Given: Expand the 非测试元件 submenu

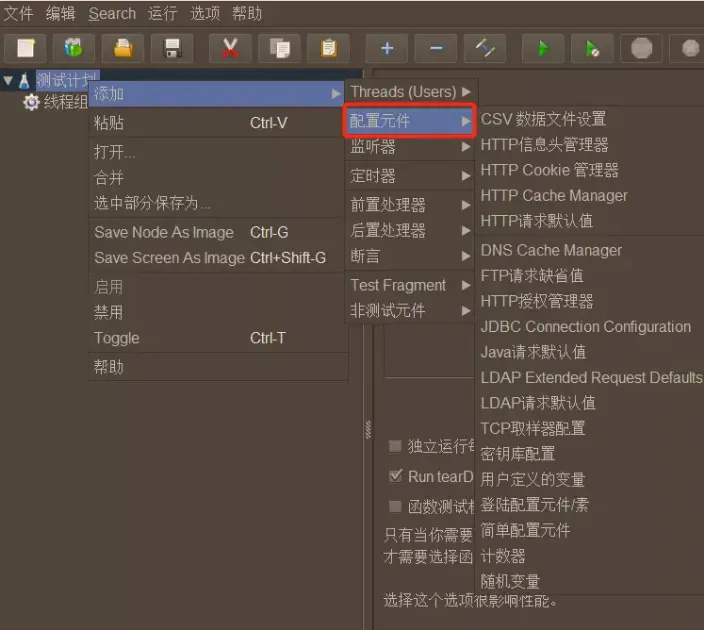Looking at the screenshot, I should (410, 310).
